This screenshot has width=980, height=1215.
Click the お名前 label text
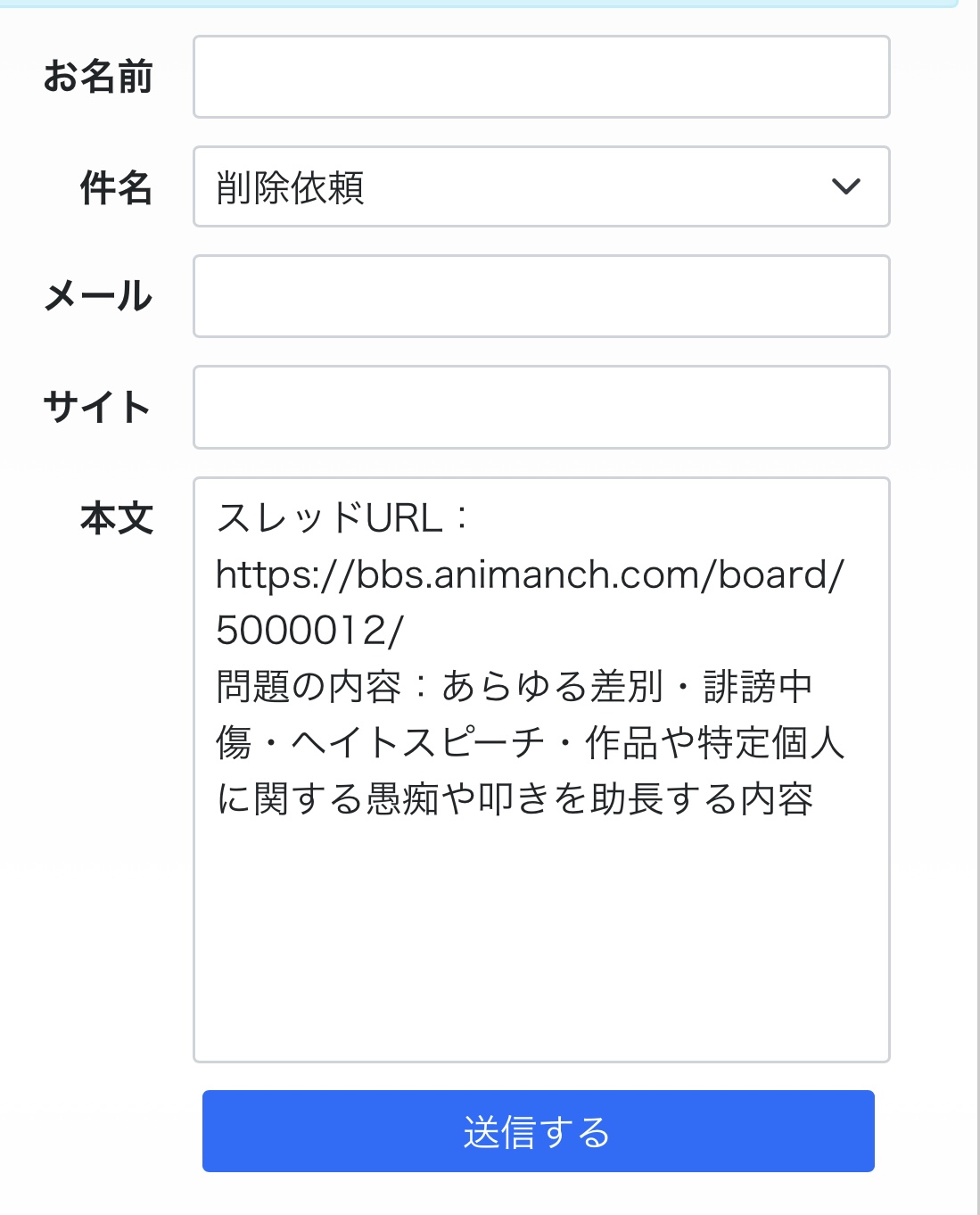[x=98, y=77]
